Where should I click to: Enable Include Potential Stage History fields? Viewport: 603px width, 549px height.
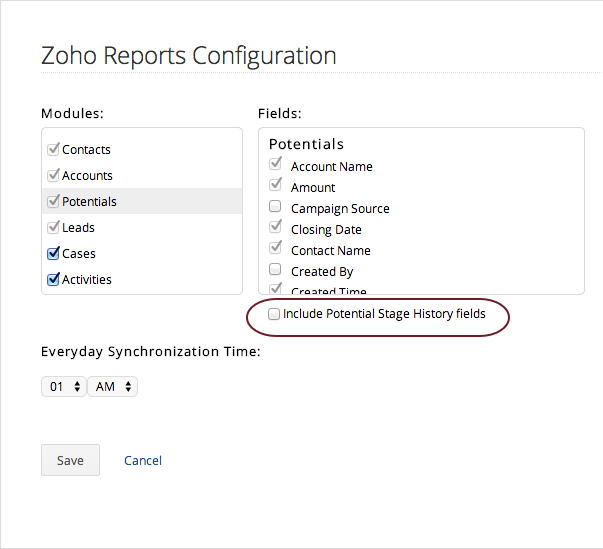pyautogui.click(x=274, y=314)
